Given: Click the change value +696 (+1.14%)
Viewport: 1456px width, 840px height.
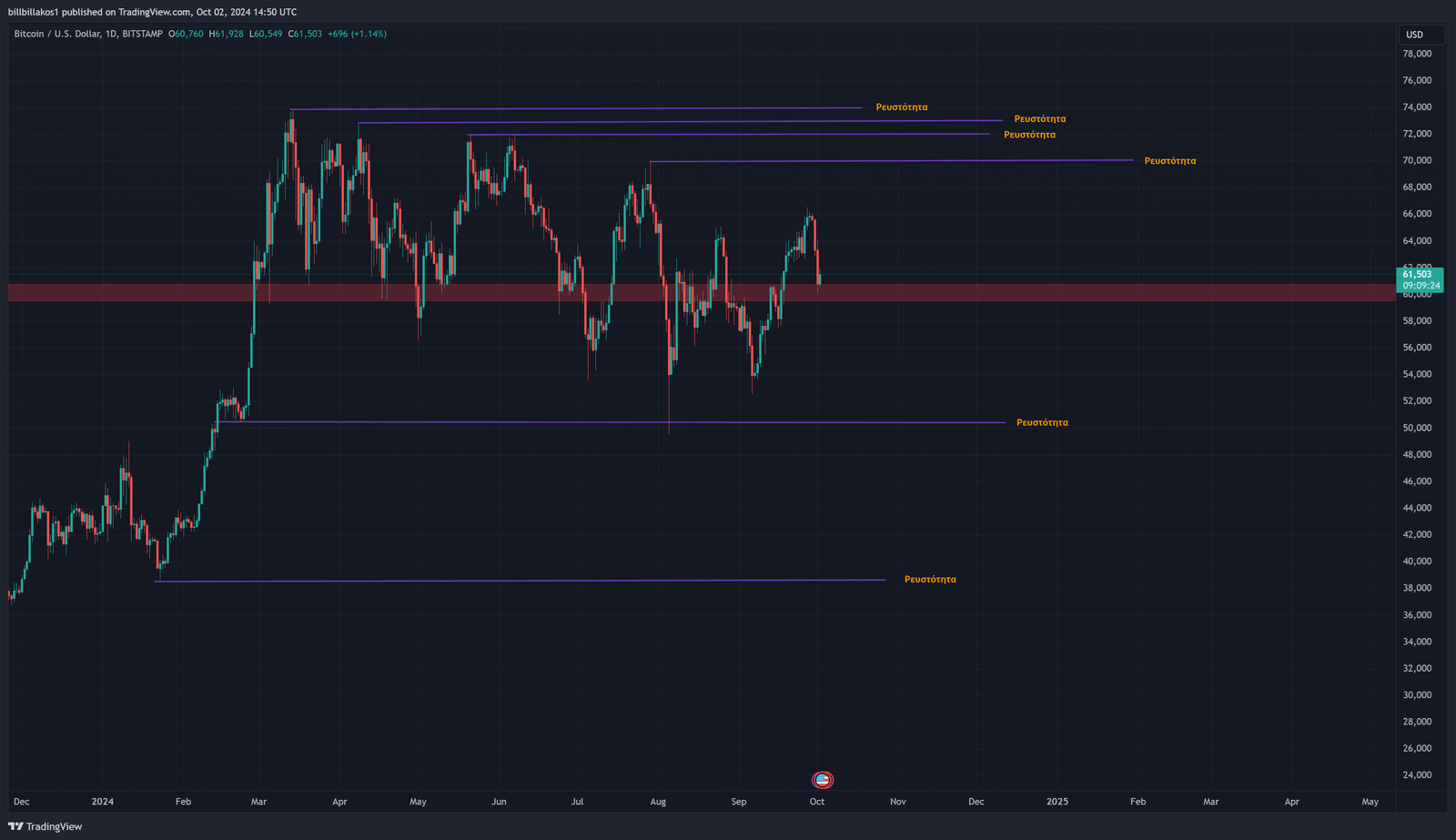Looking at the screenshot, I should 357,34.
